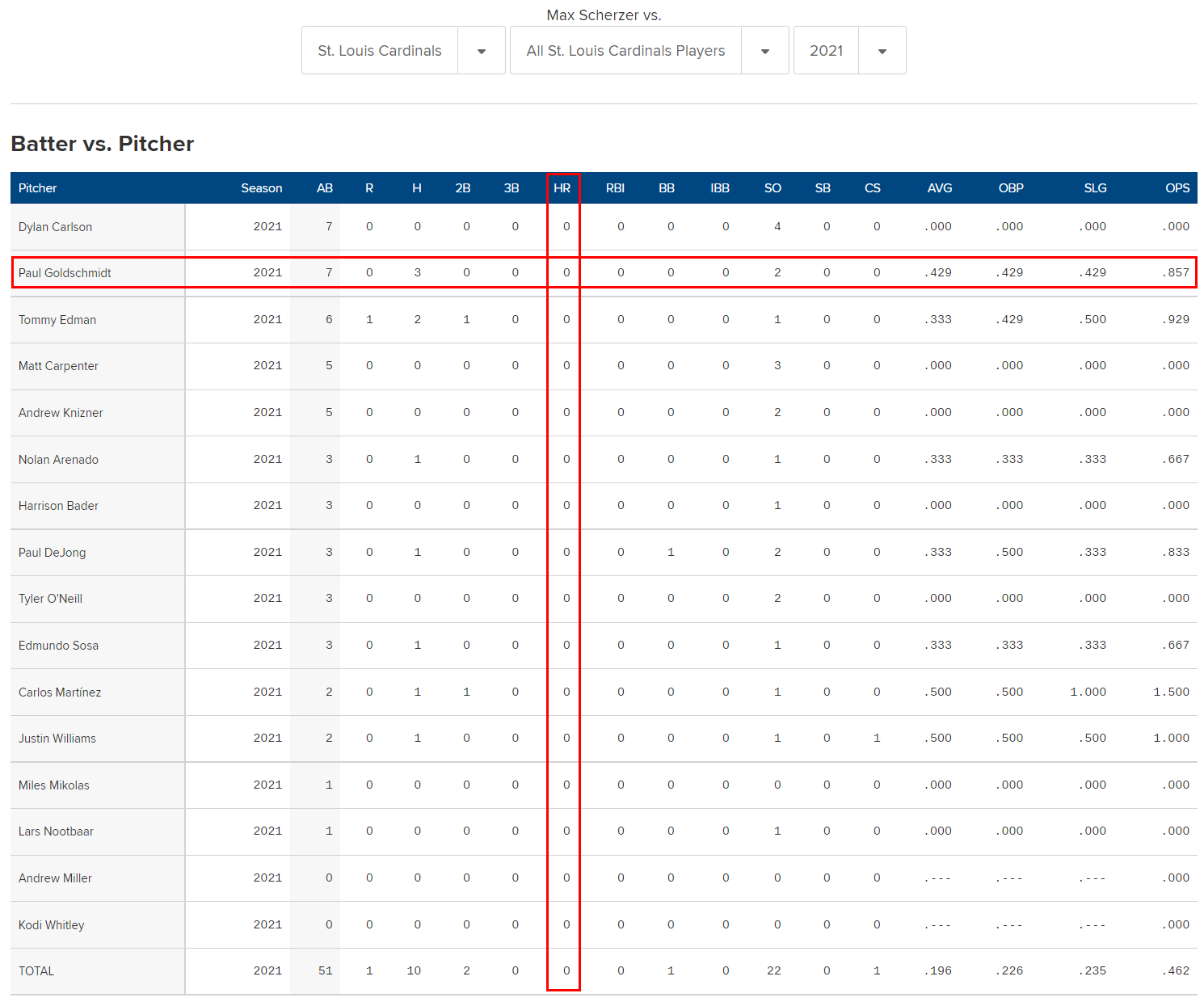1204x1006 pixels.
Task: Select Tyler O'Neill in the table
Action: coord(50,599)
